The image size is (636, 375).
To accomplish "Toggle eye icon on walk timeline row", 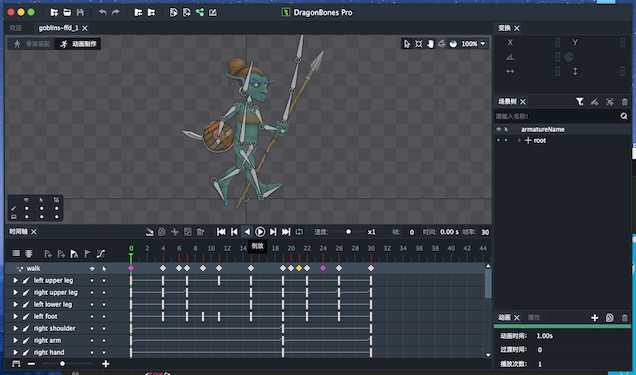I will click(x=92, y=268).
